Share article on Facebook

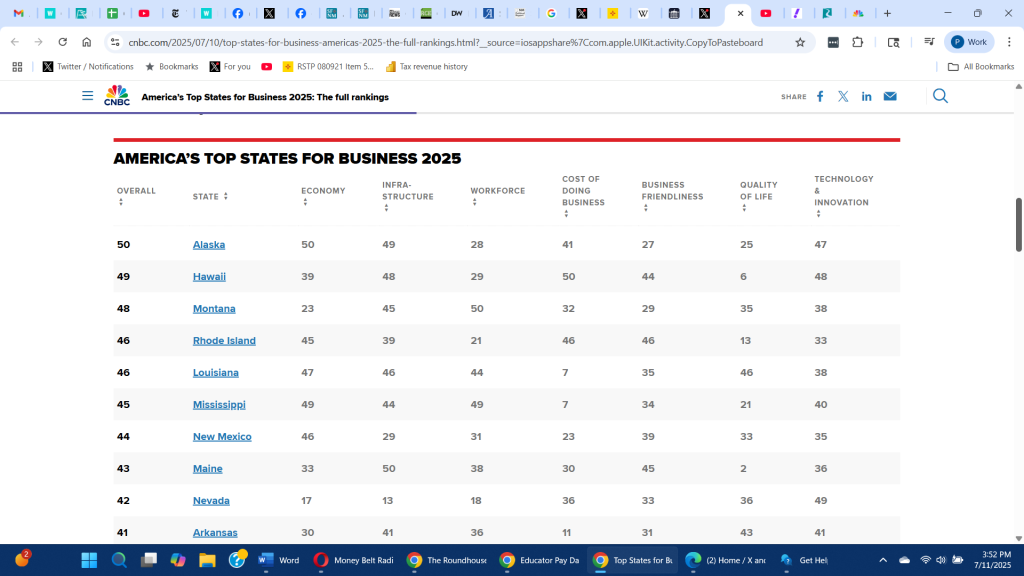tap(820, 97)
